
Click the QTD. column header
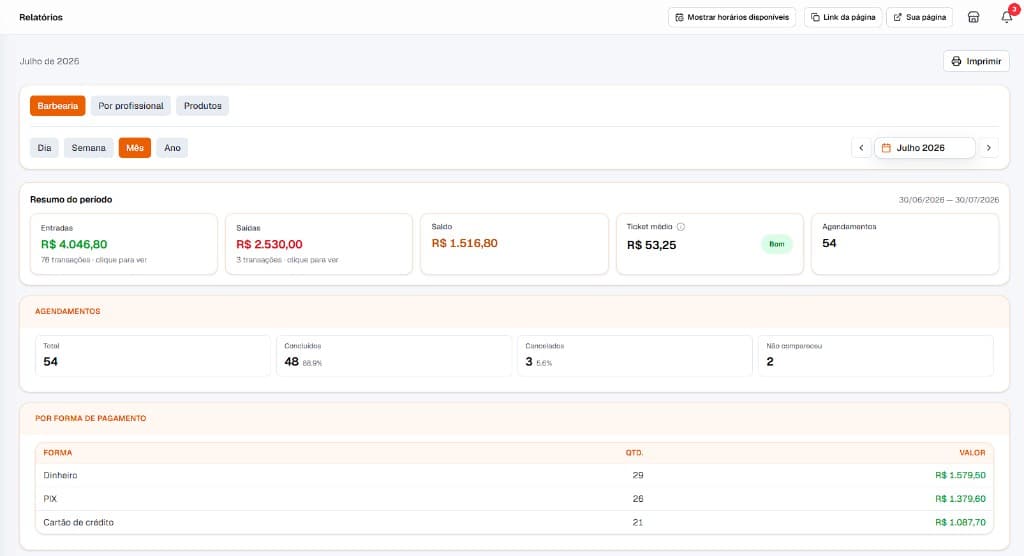634,453
